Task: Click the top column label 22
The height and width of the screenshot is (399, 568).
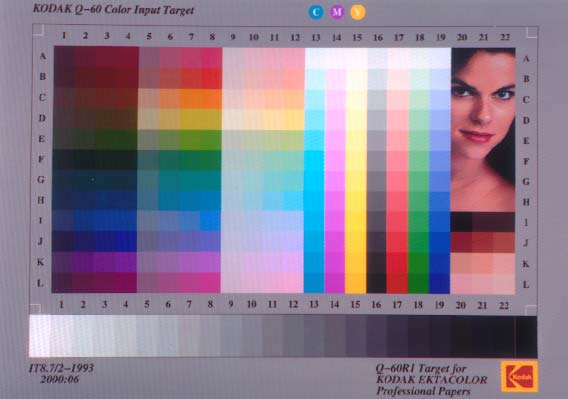Action: coord(505,37)
